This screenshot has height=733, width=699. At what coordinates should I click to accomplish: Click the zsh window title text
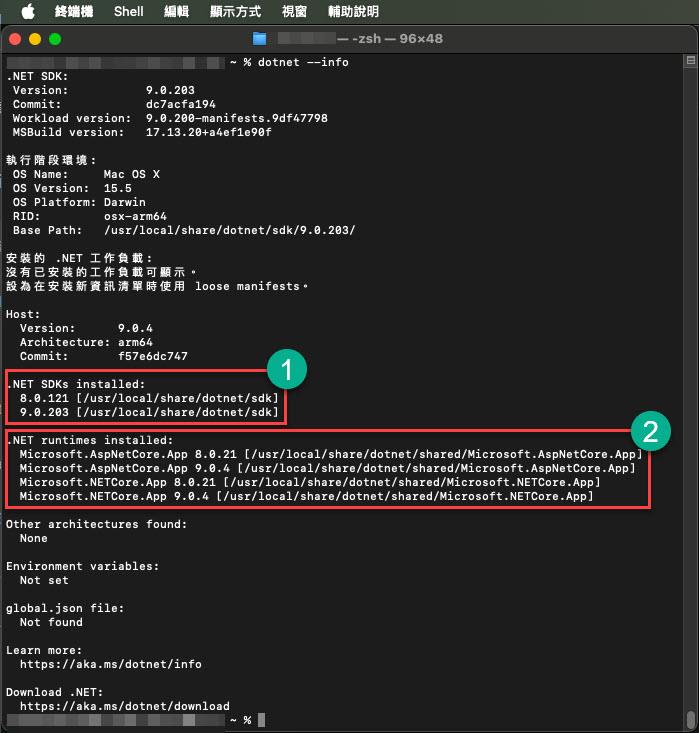[x=391, y=39]
